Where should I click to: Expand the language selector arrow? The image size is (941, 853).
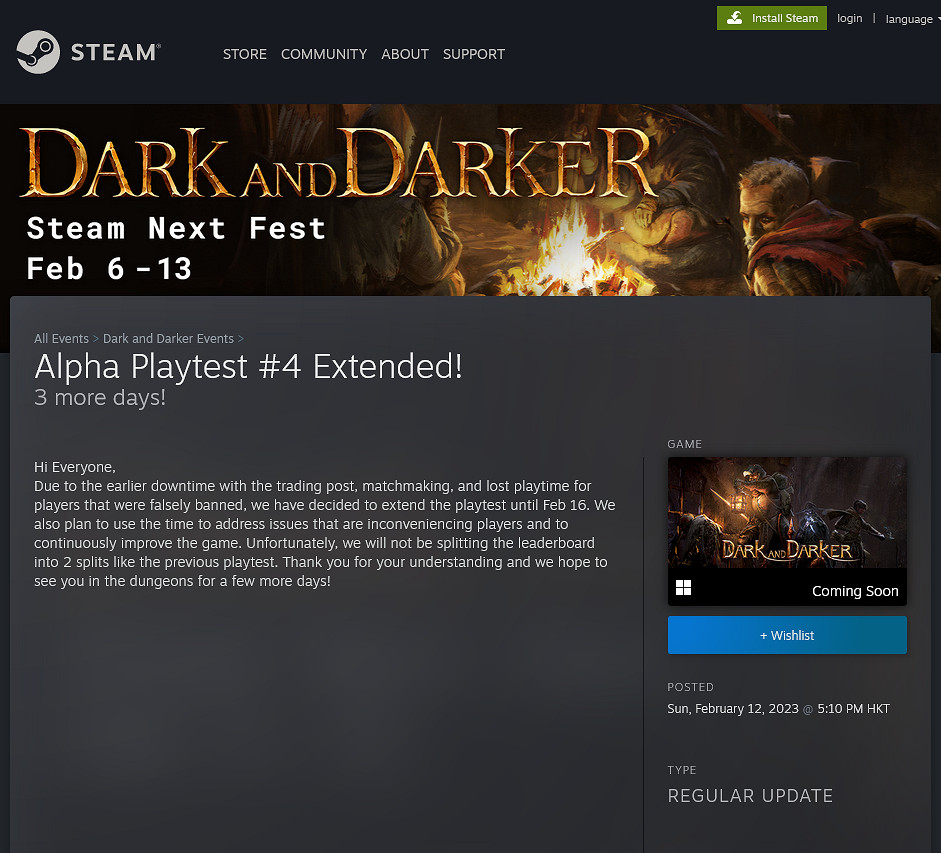click(936, 18)
